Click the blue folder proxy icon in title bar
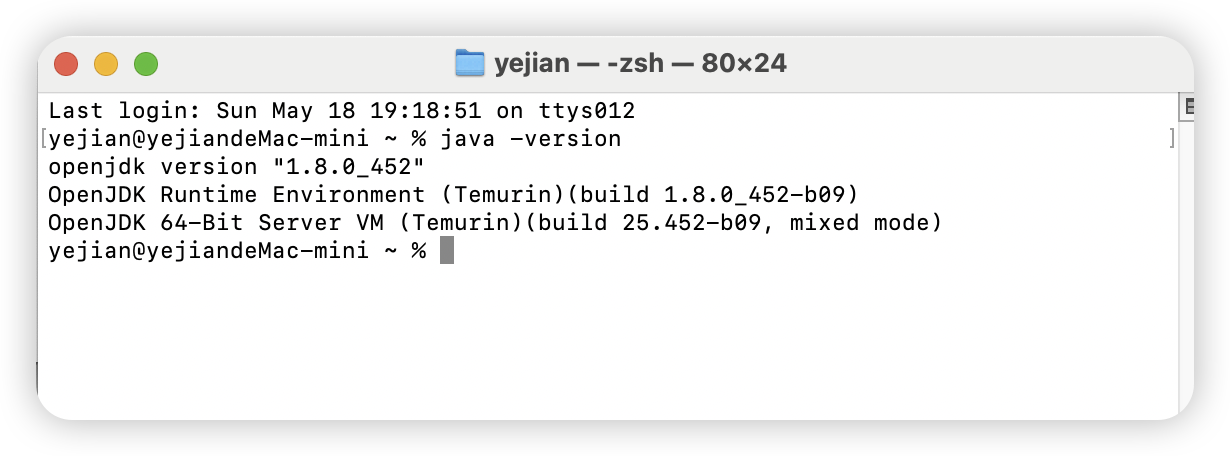This screenshot has height=456, width=1230. click(x=469, y=63)
